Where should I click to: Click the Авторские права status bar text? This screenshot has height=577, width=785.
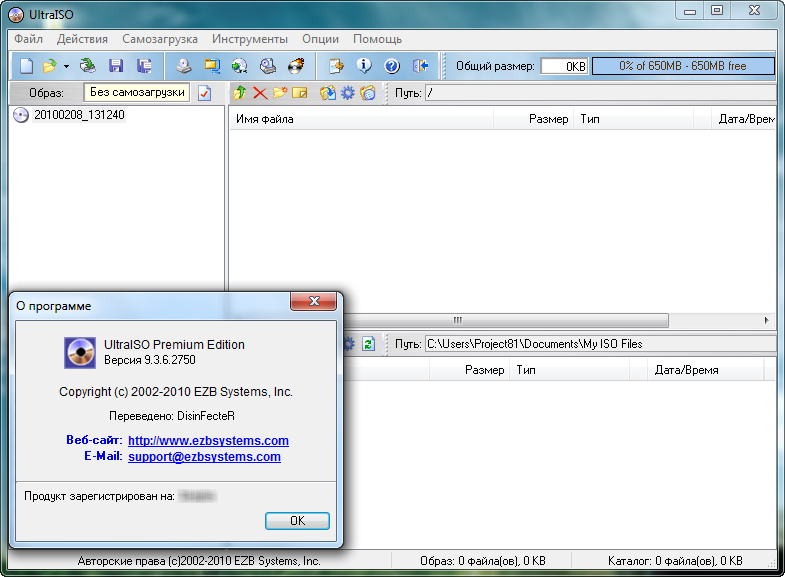coord(199,561)
